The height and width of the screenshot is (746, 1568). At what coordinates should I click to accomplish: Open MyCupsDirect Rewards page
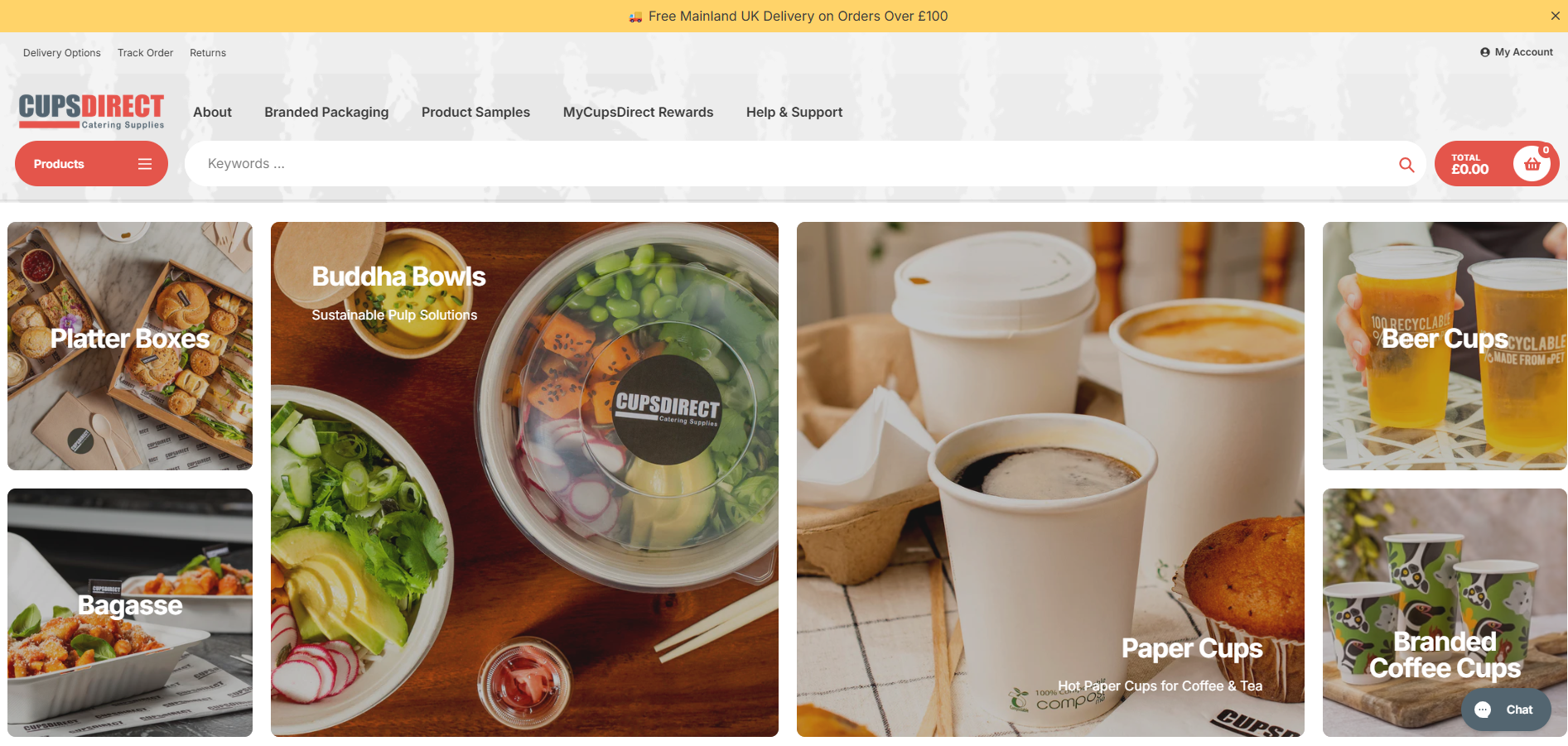click(x=638, y=112)
